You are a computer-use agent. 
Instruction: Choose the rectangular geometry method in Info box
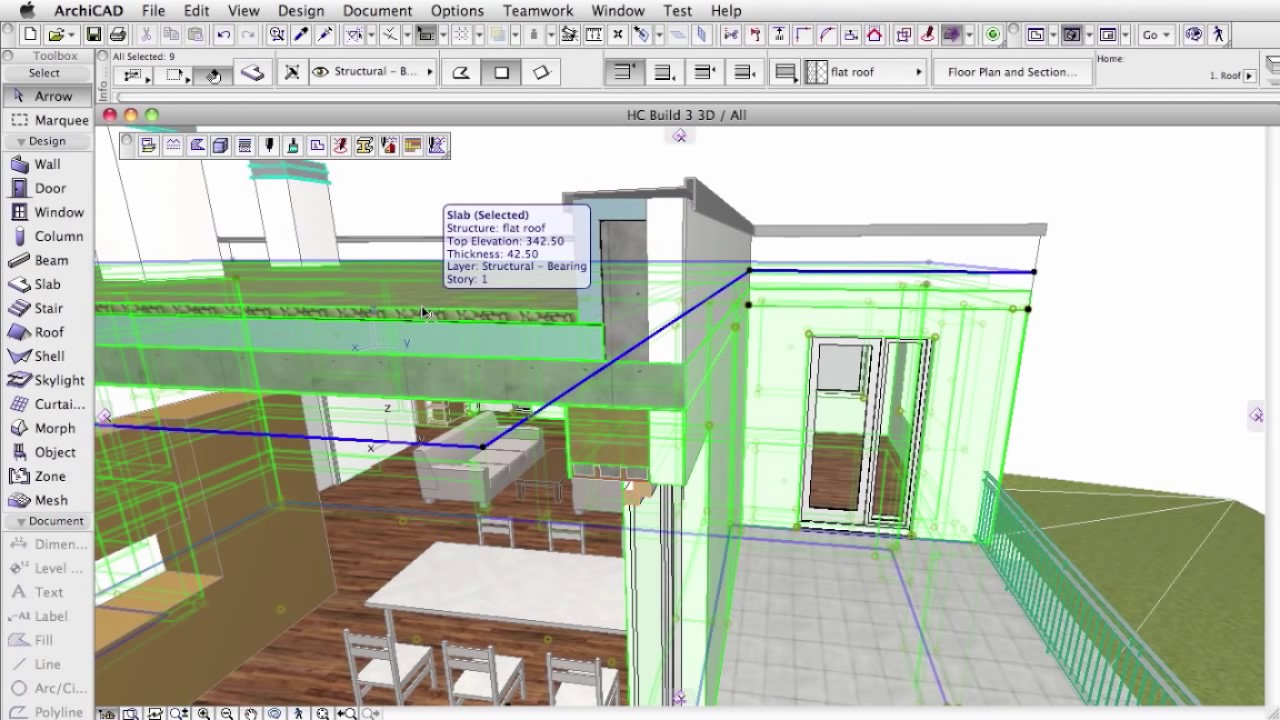(502, 72)
